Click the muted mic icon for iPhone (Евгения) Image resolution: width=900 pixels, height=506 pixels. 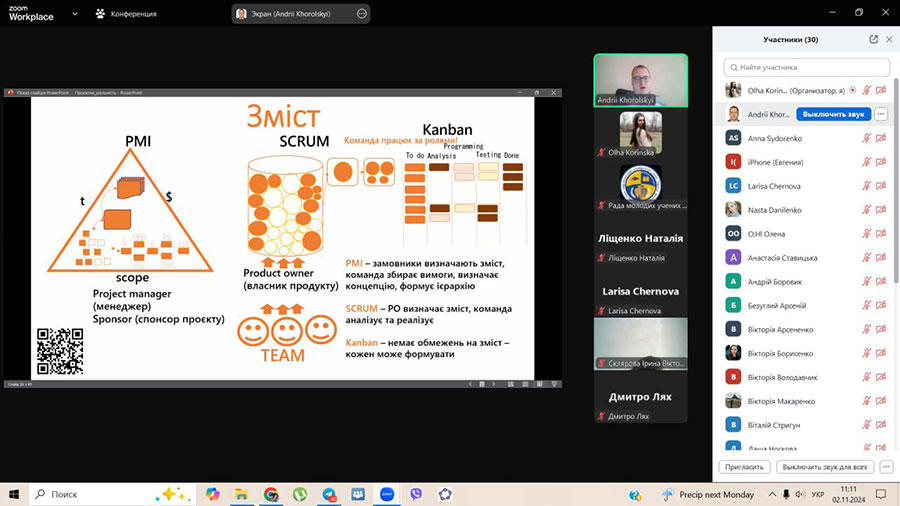866,162
